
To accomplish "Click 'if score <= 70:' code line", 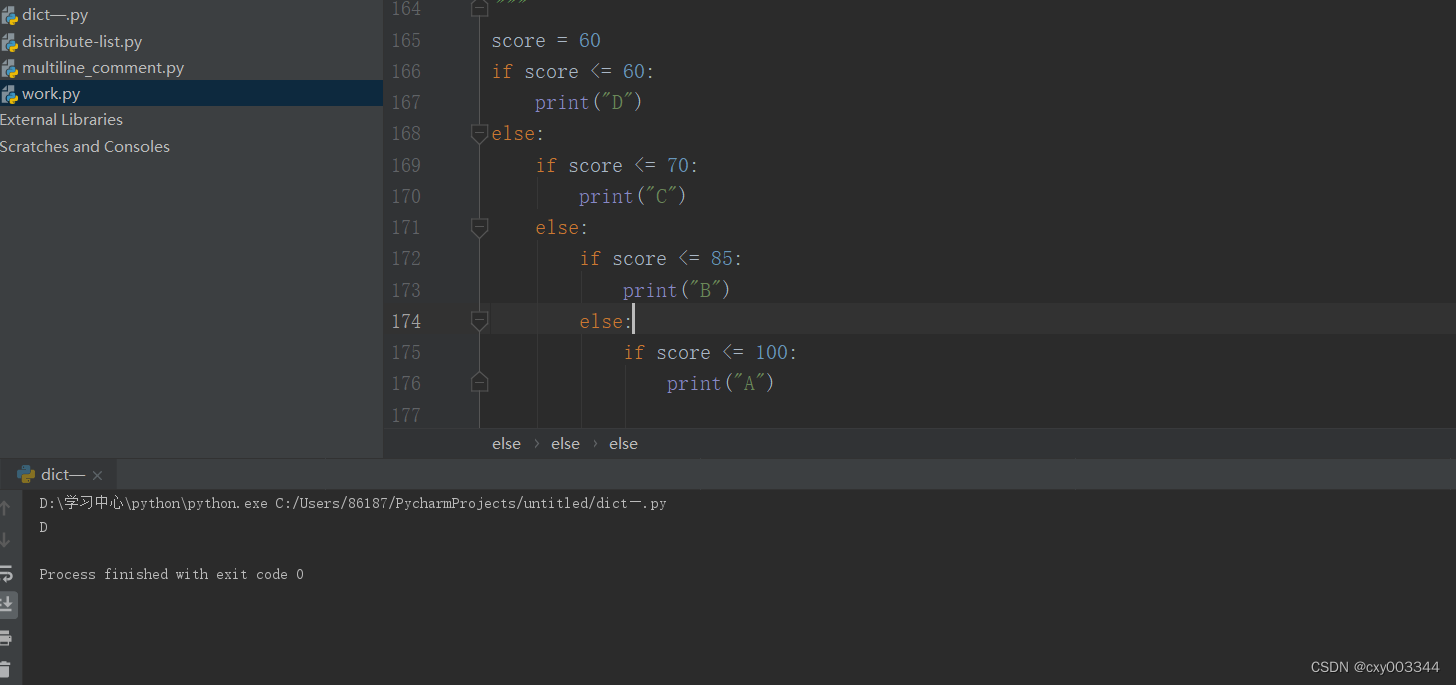I will [x=617, y=166].
